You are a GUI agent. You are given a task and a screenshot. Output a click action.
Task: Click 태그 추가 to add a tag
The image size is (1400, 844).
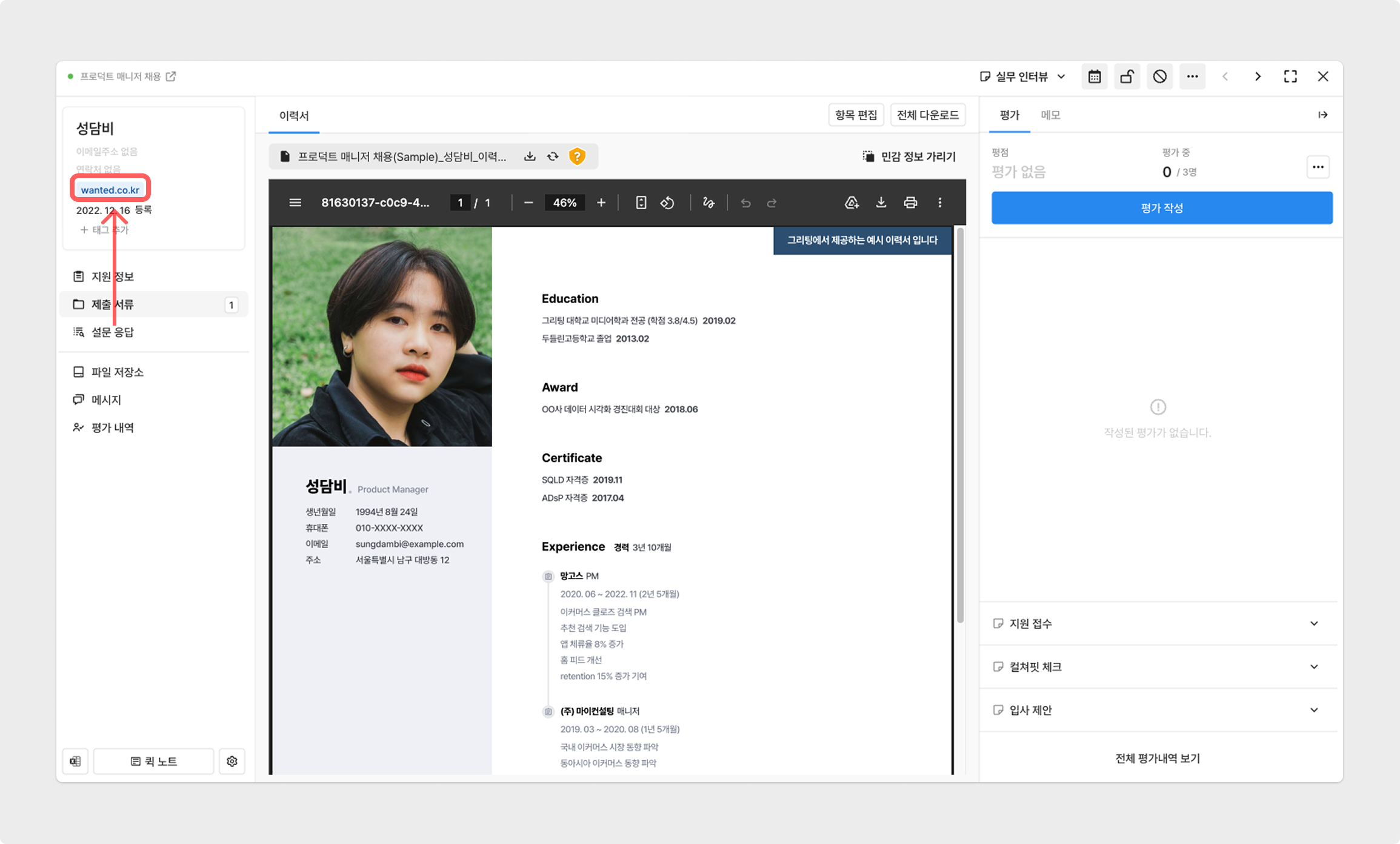click(104, 230)
